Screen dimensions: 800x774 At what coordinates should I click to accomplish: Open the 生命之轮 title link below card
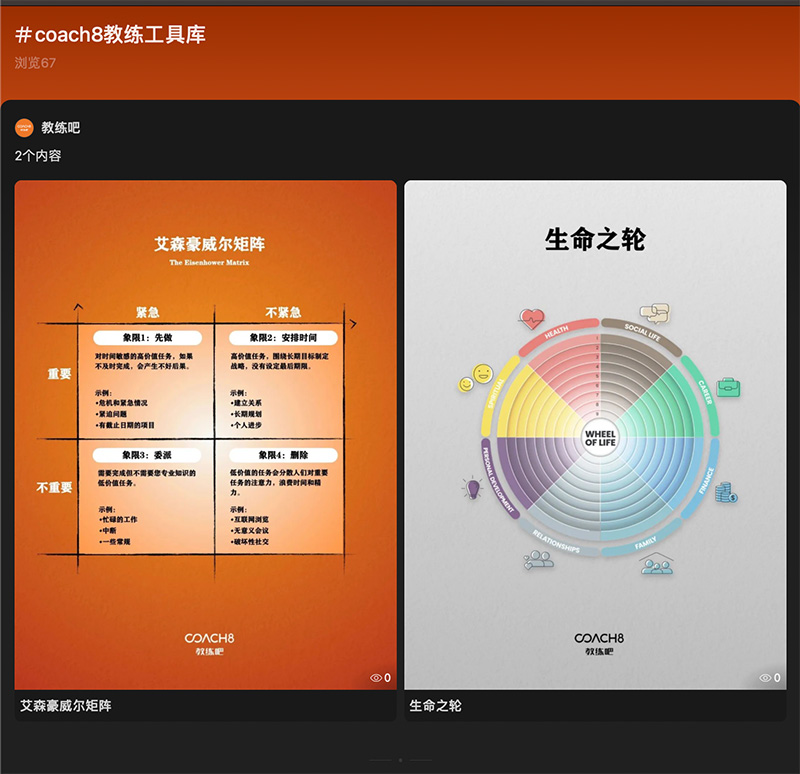(x=436, y=706)
